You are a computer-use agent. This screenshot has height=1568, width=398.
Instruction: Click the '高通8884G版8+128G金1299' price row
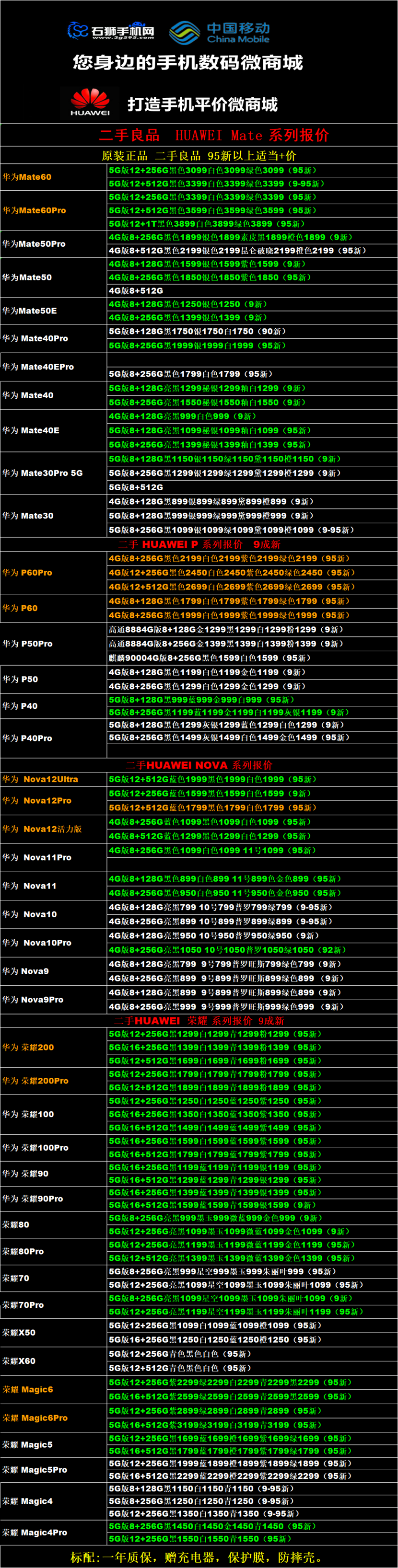click(x=252, y=629)
